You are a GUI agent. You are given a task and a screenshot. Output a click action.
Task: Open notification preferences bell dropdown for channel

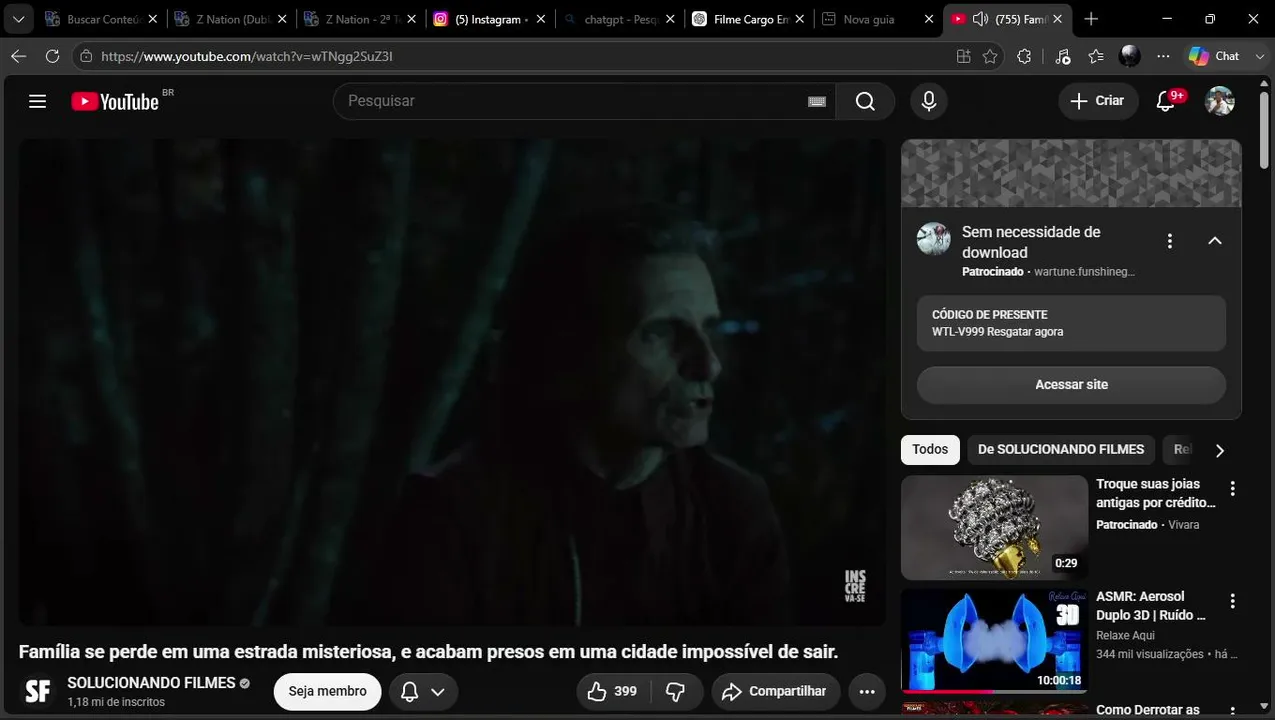pos(423,691)
